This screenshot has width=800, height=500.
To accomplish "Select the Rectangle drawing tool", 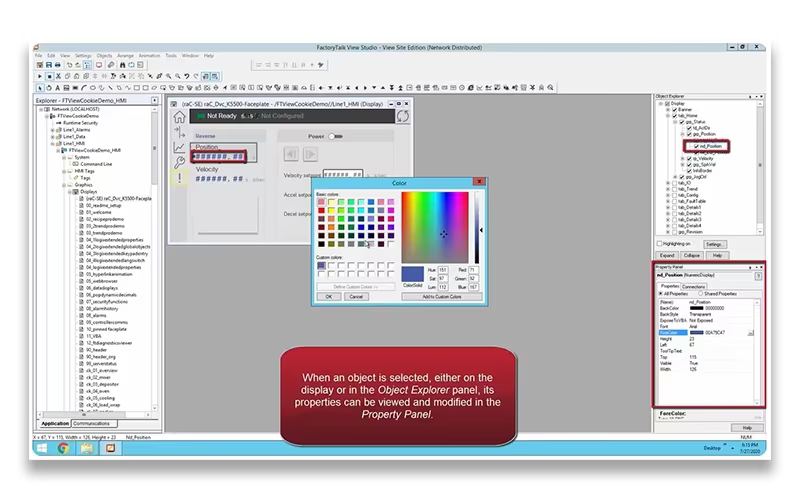I will pyautogui.click(x=137, y=88).
